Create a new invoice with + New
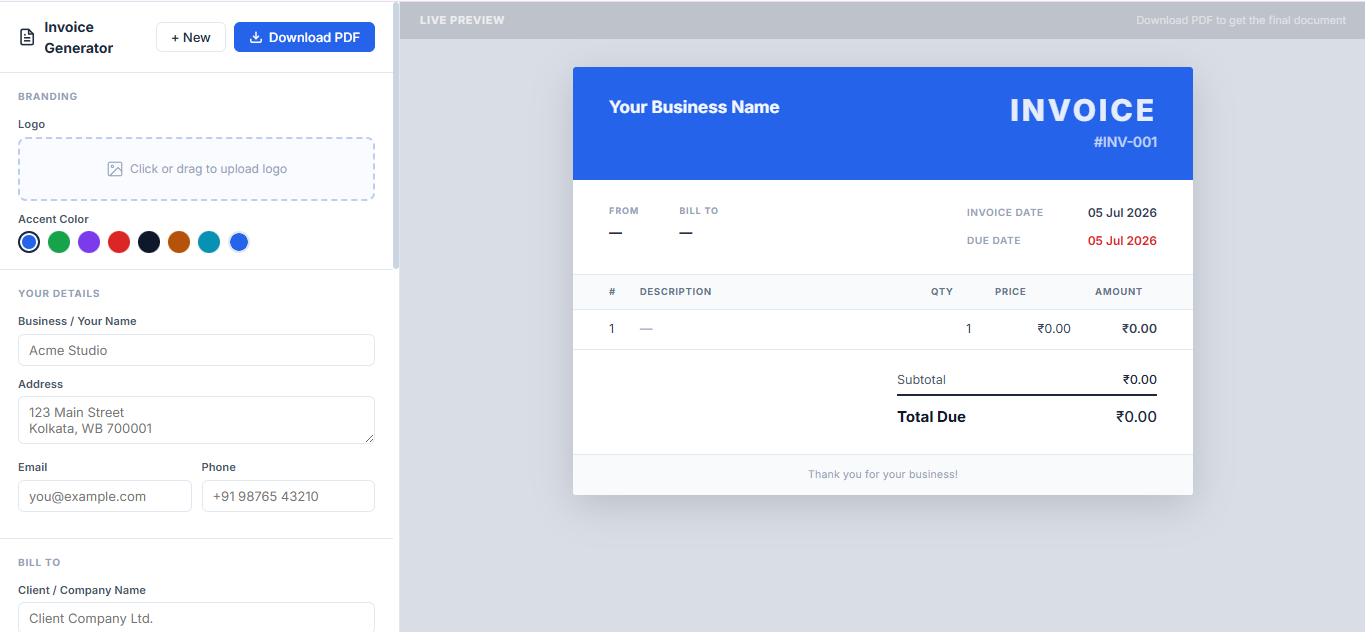This screenshot has height=632, width=1365. 191,37
